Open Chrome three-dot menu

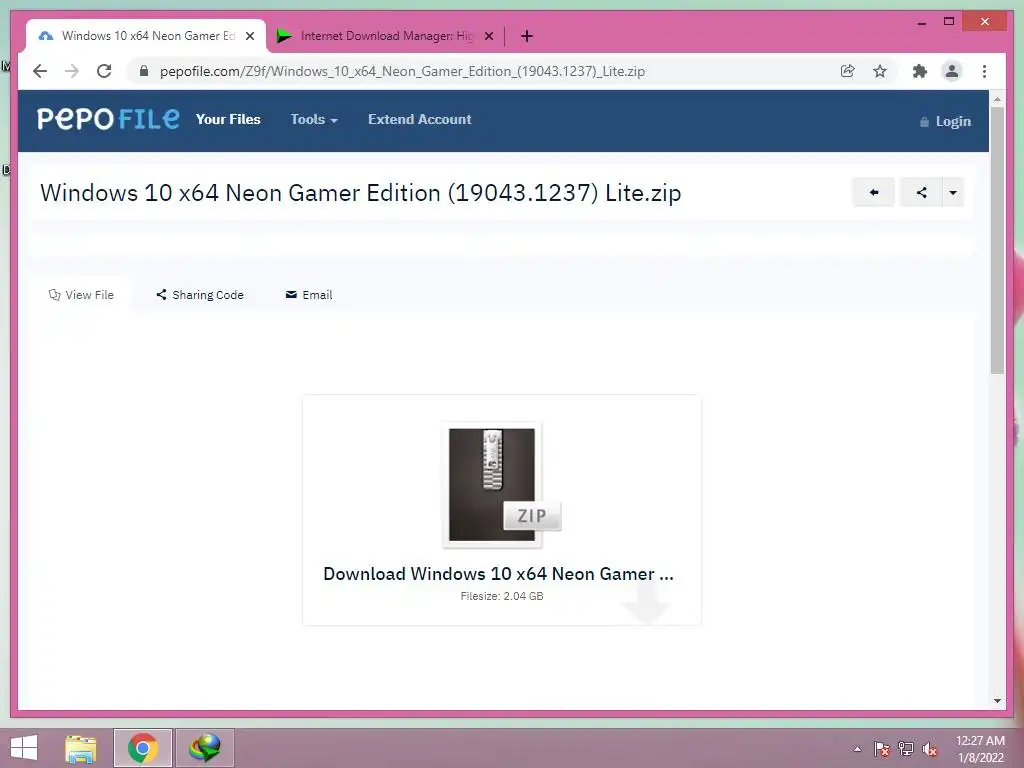click(984, 71)
